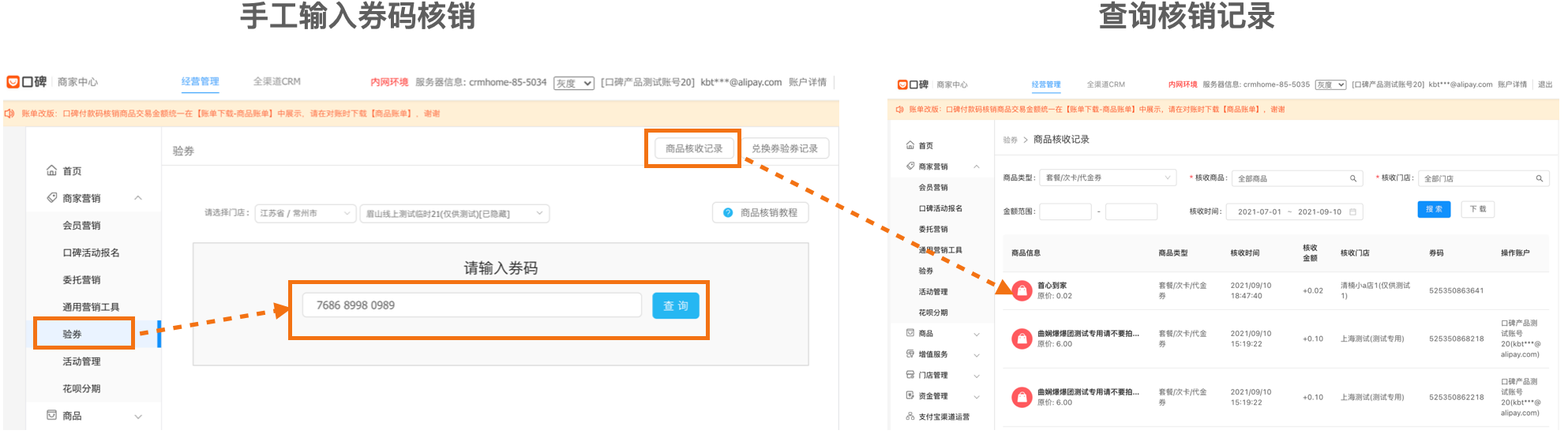
Task: Click the red bag icon in row with code 525350868218
Action: pos(1022,339)
